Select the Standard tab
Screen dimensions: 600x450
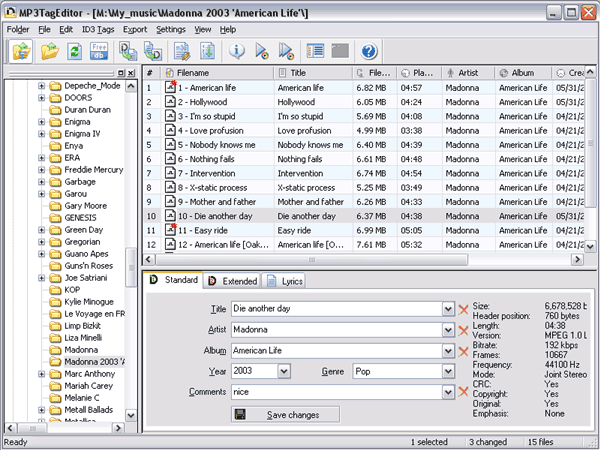(x=174, y=280)
